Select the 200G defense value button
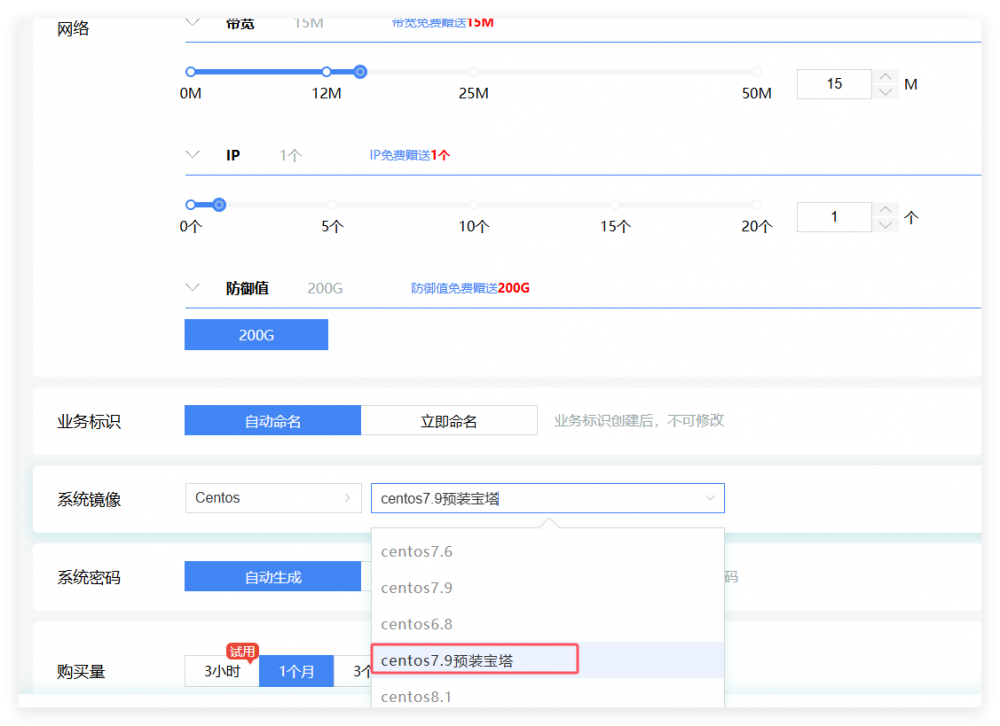Viewport: 1000px width, 726px height. click(256, 335)
